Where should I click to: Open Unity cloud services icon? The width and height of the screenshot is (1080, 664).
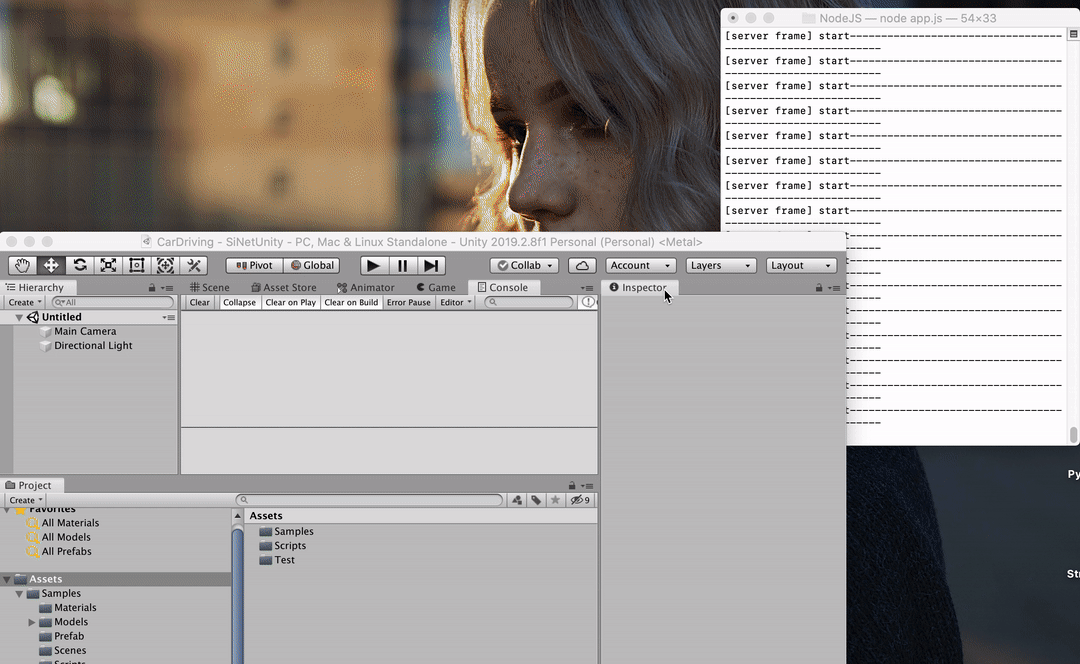click(x=582, y=265)
